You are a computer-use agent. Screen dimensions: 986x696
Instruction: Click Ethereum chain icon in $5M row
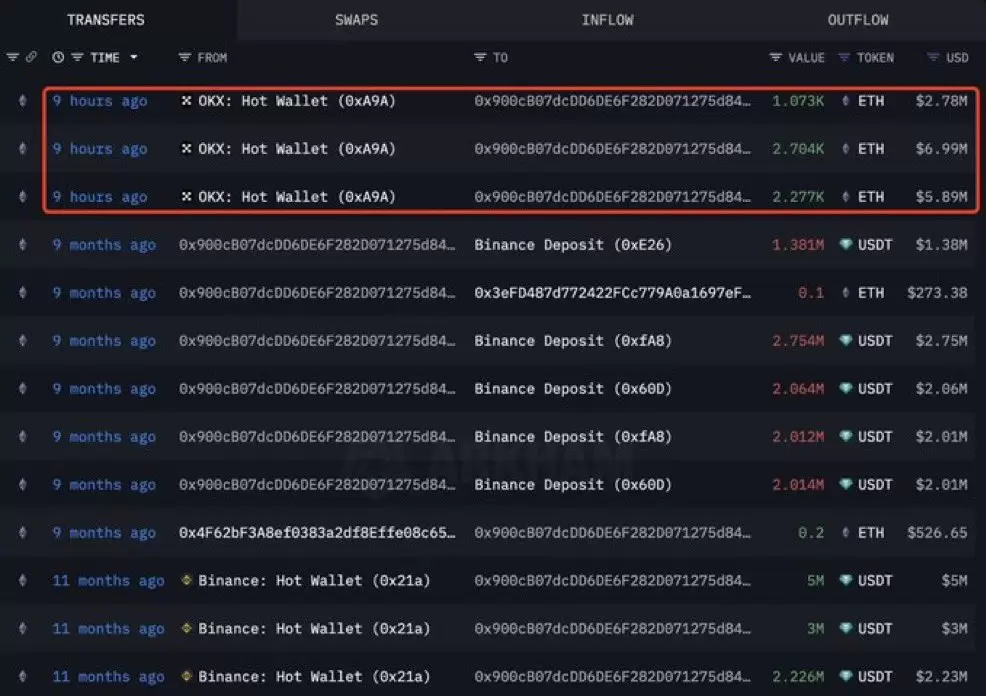click(x=23, y=580)
